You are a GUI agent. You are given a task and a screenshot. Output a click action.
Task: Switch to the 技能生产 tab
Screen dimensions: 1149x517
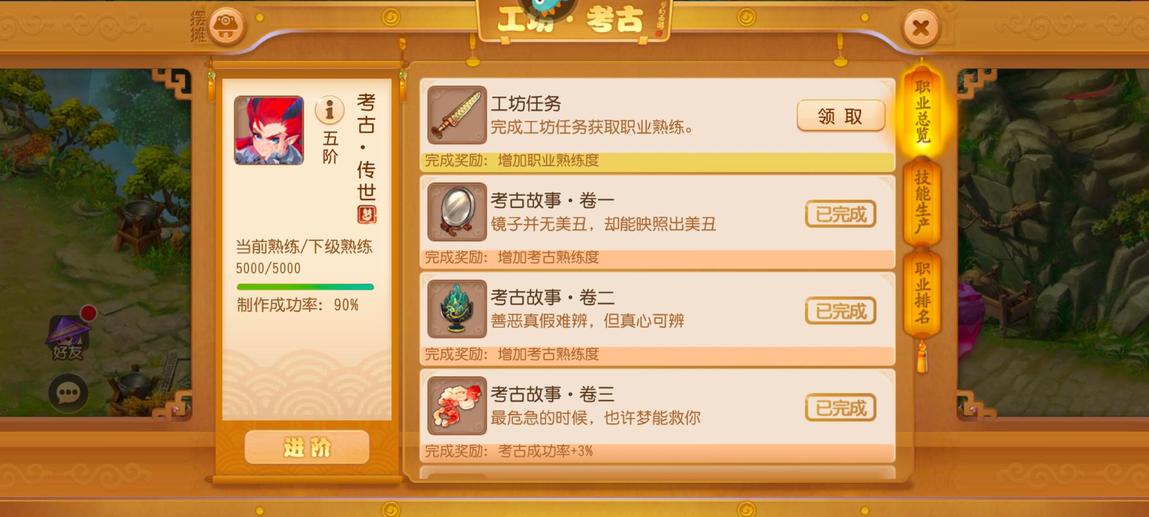[922, 202]
